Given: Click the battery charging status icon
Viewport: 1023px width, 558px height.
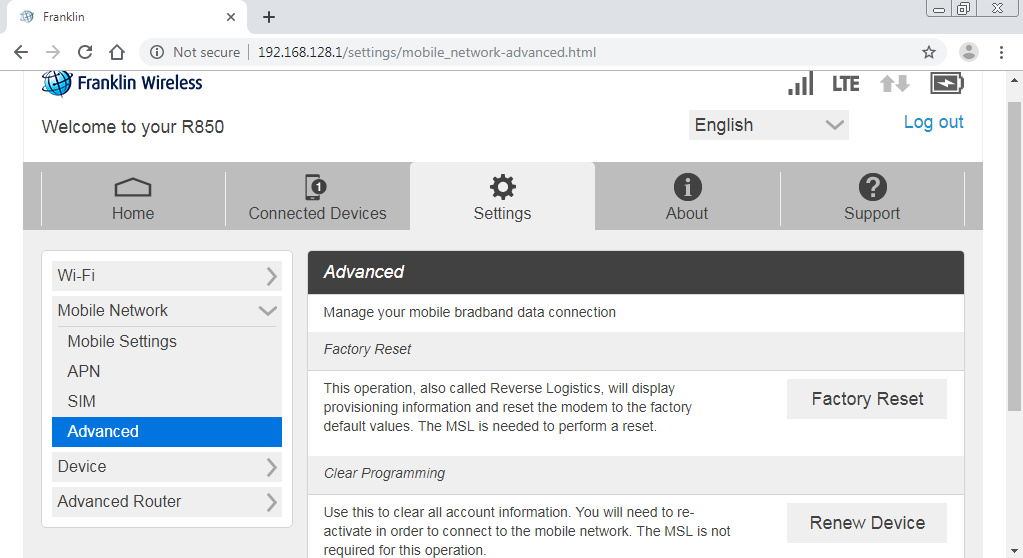Looking at the screenshot, I should (947, 83).
